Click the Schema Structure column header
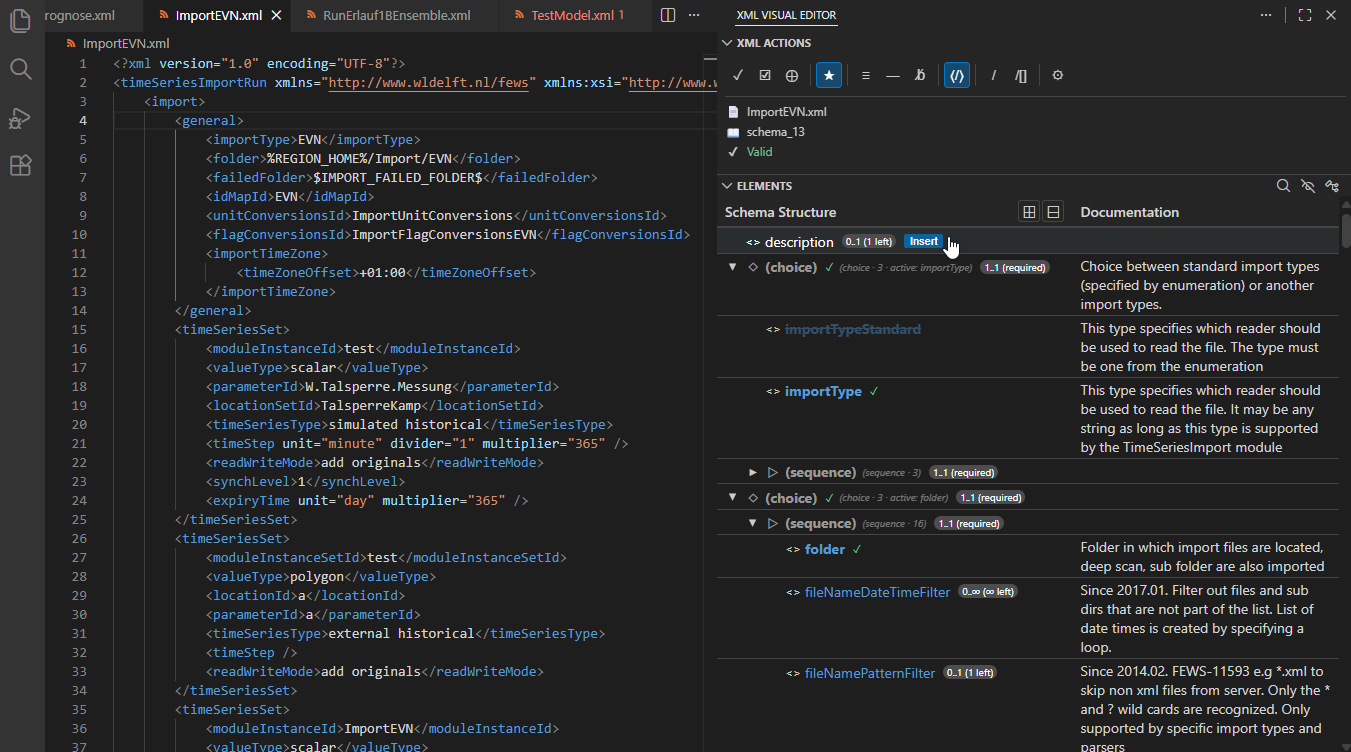Image resolution: width=1351 pixels, height=752 pixels. click(x=780, y=212)
